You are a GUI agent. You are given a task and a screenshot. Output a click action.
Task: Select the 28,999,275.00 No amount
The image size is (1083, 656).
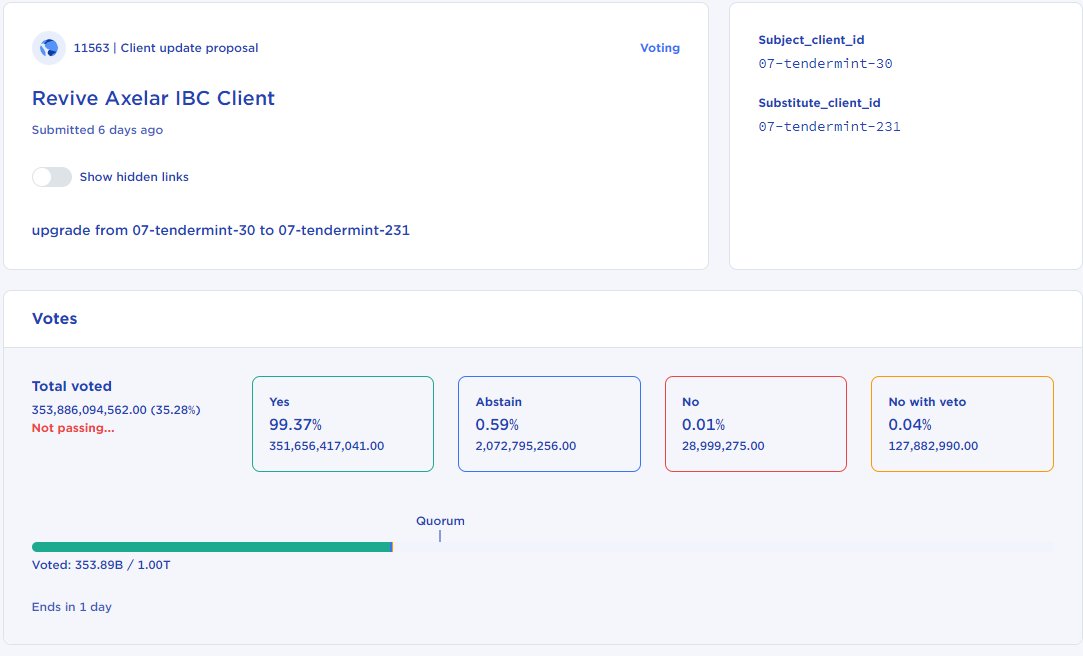(x=723, y=446)
